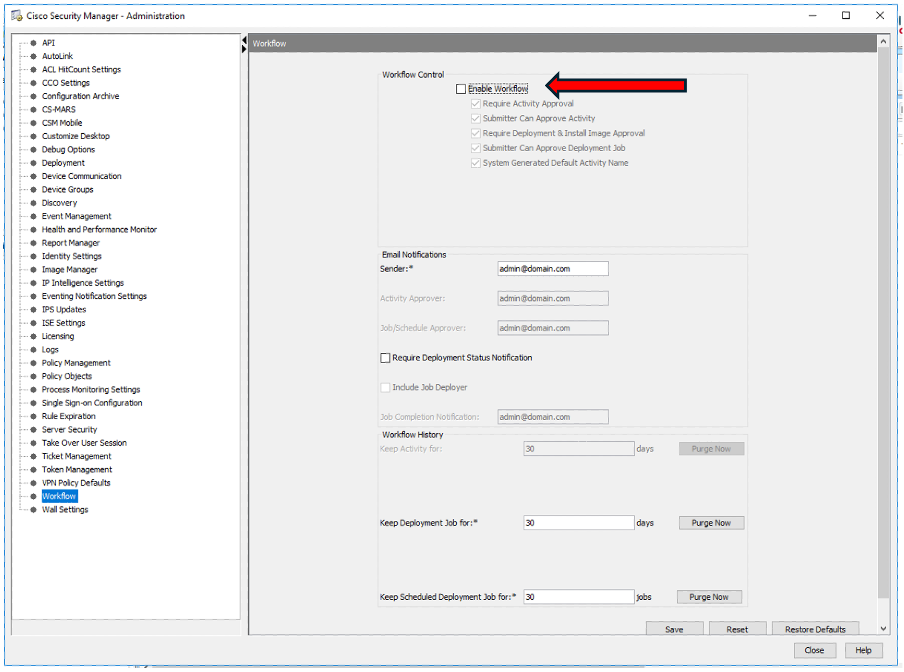
Task: Select Event Management
Action: (x=77, y=216)
